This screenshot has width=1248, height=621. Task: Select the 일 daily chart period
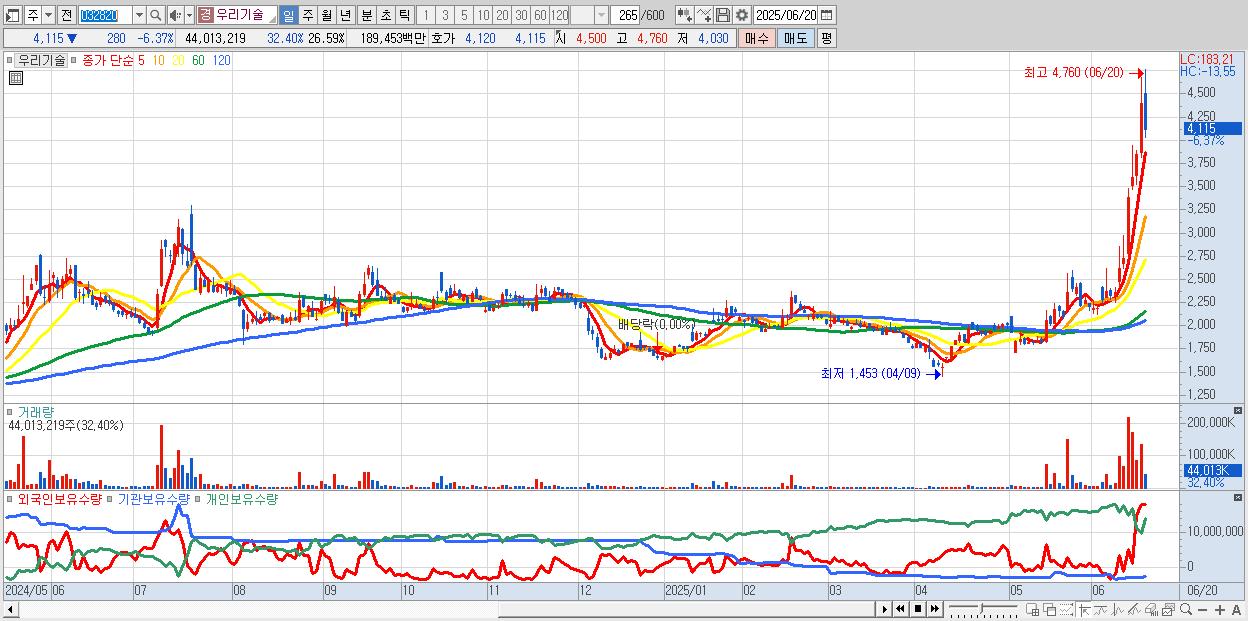point(288,15)
